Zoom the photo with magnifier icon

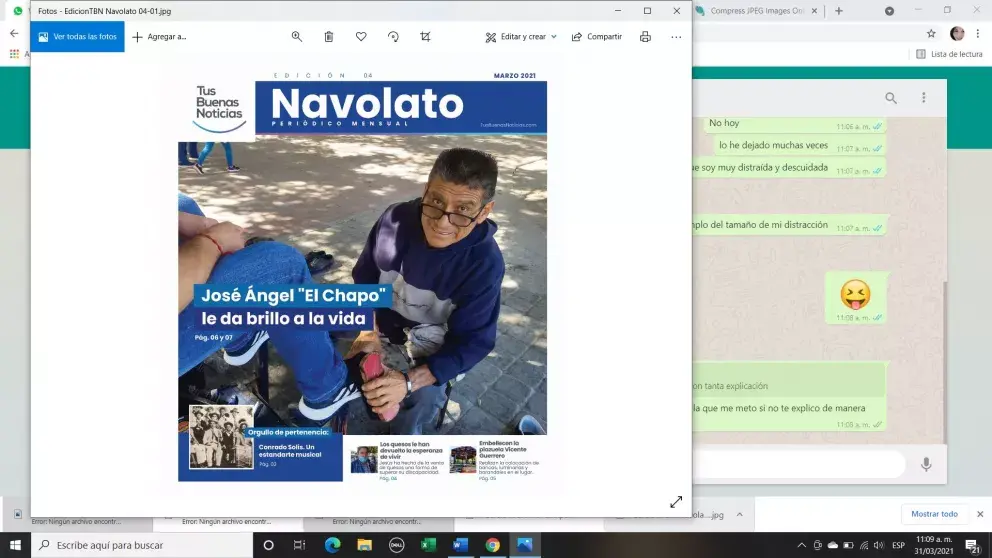pyautogui.click(x=297, y=37)
